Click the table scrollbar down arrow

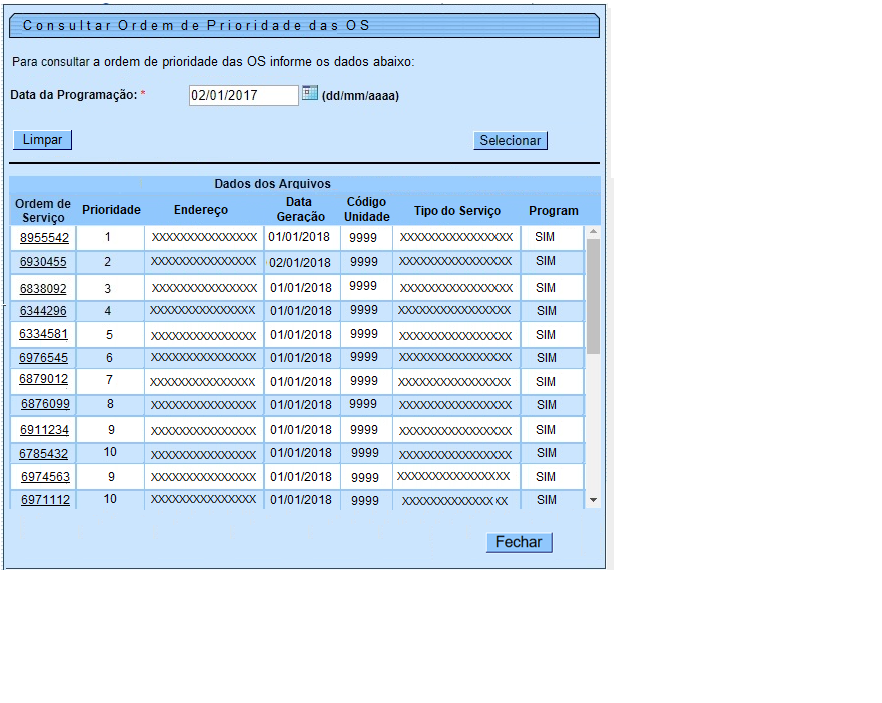pos(593,499)
